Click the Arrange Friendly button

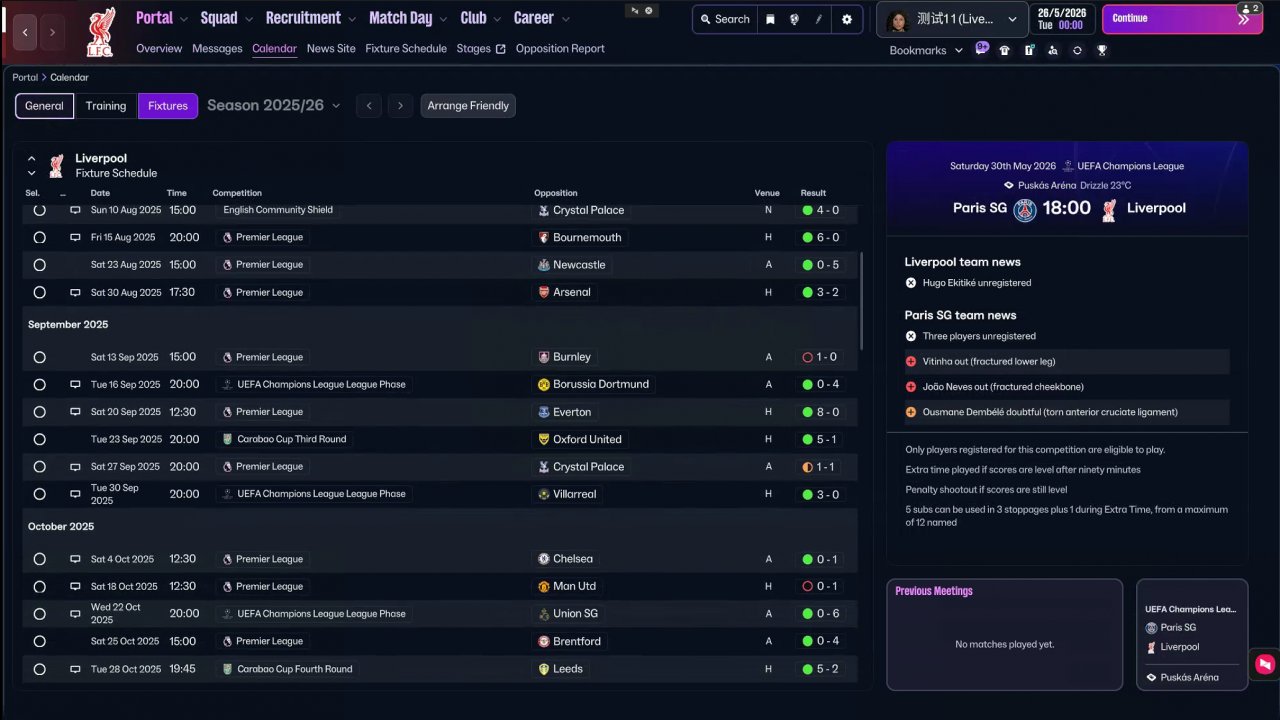(468, 106)
